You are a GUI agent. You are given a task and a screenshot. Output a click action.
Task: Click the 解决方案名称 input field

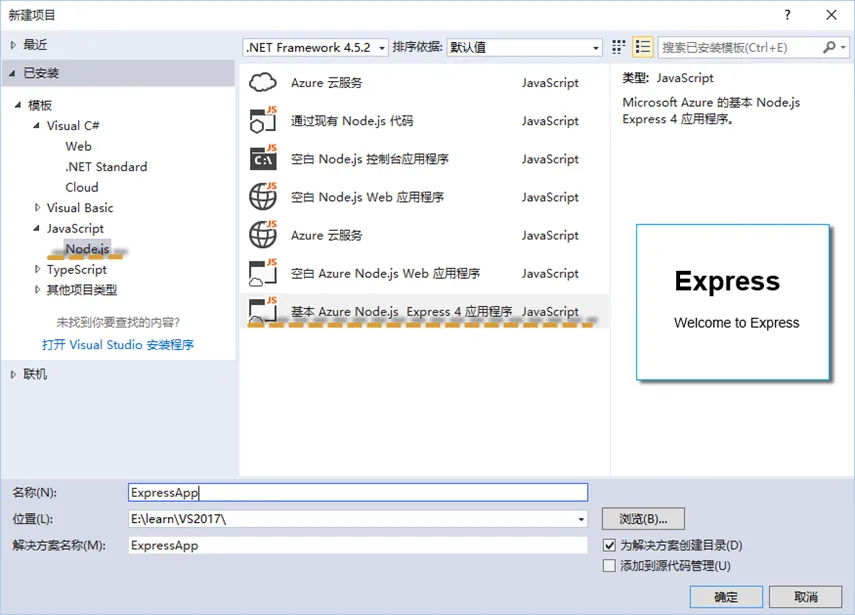(x=358, y=545)
